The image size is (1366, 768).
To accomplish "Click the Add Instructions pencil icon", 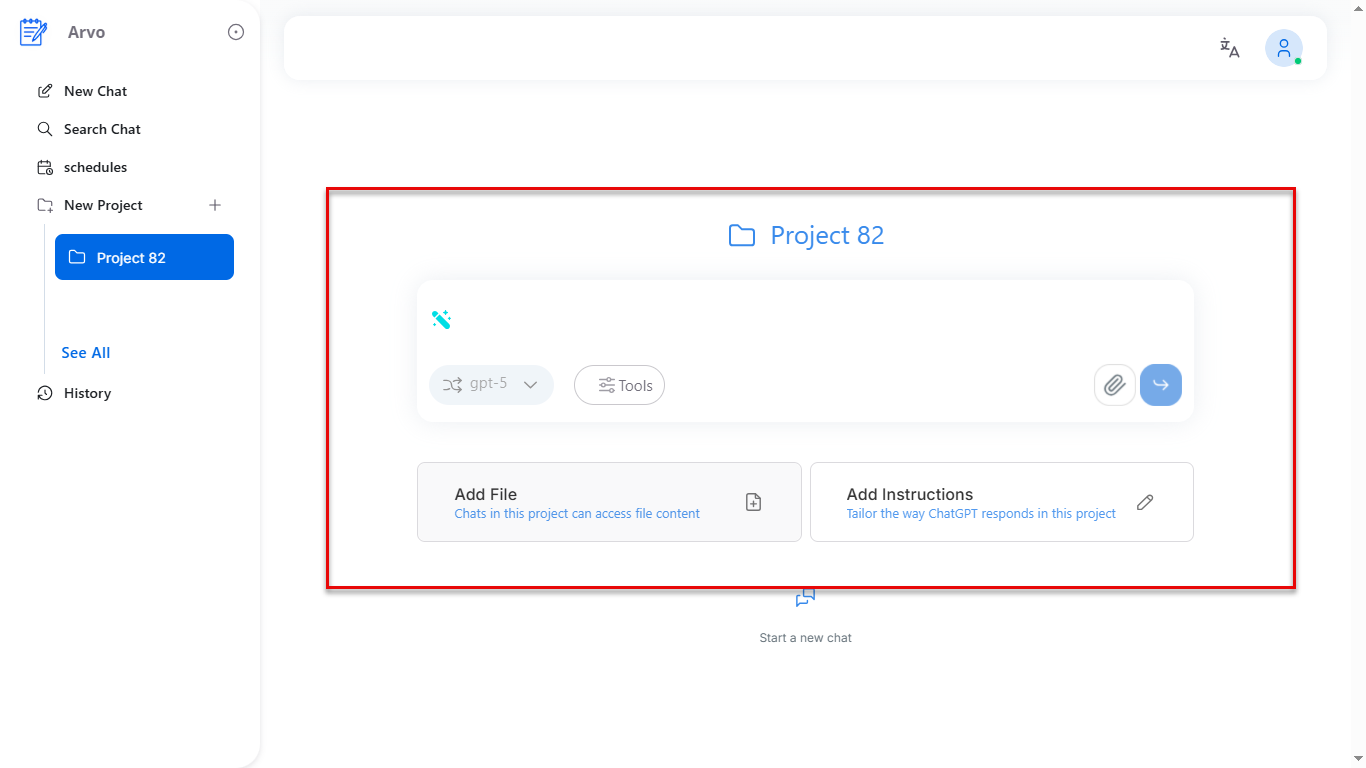I will pyautogui.click(x=1145, y=502).
